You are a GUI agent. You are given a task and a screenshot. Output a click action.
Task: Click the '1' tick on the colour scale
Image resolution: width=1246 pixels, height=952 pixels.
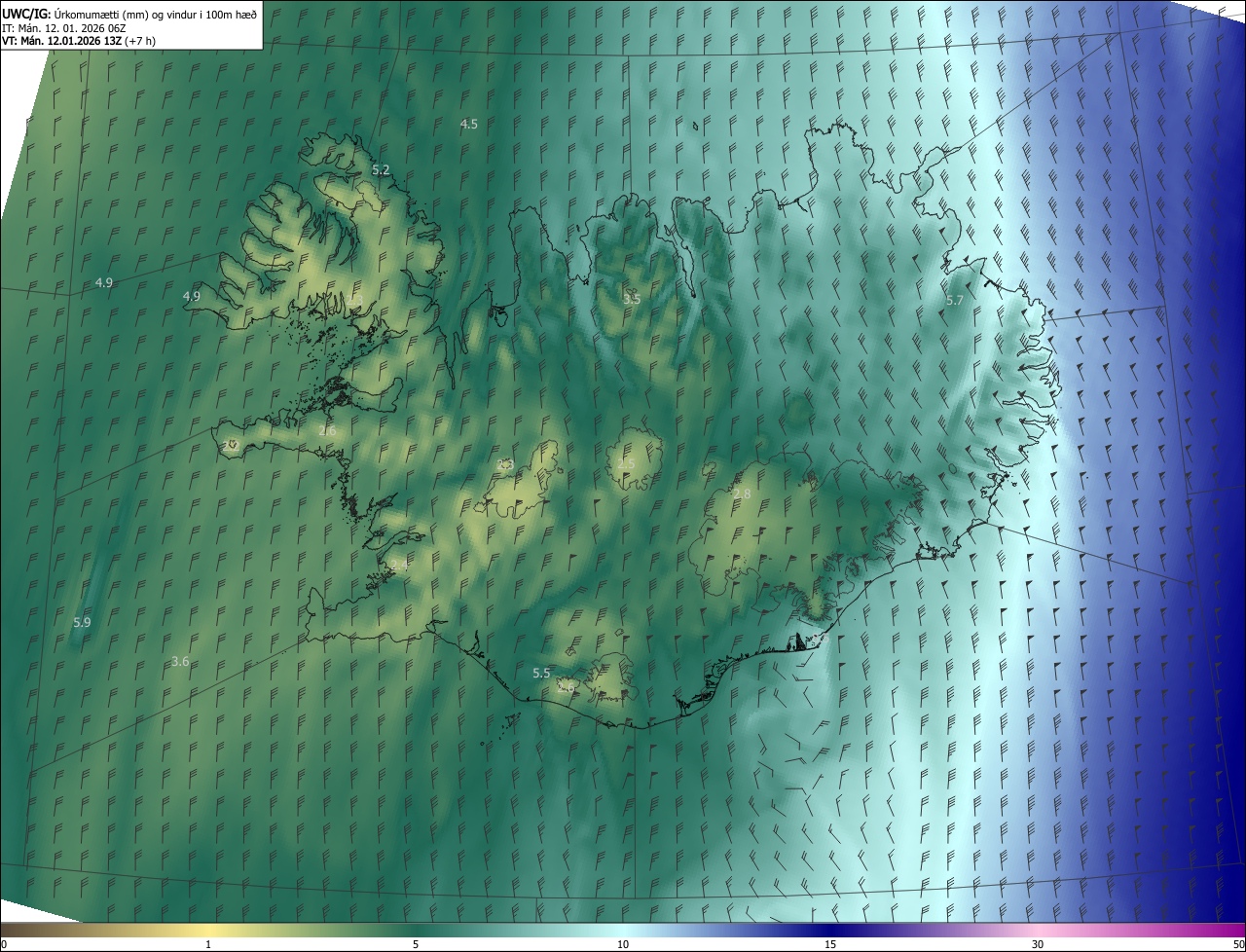(208, 944)
